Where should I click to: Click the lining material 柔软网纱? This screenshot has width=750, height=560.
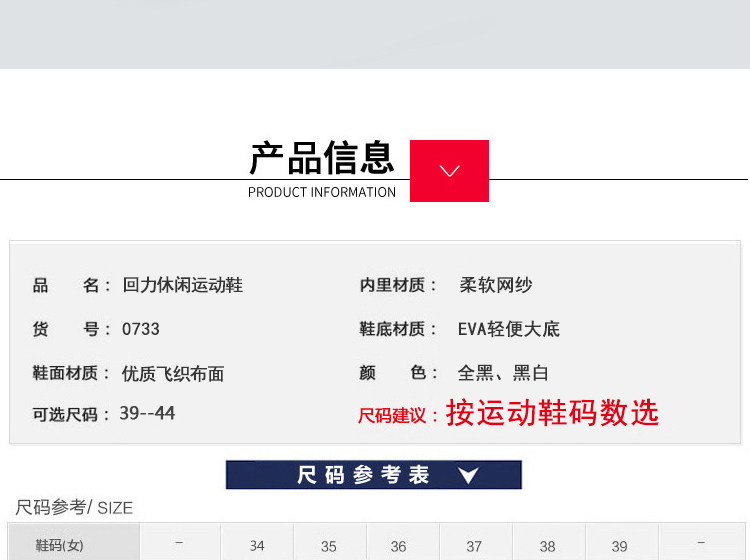coord(496,285)
